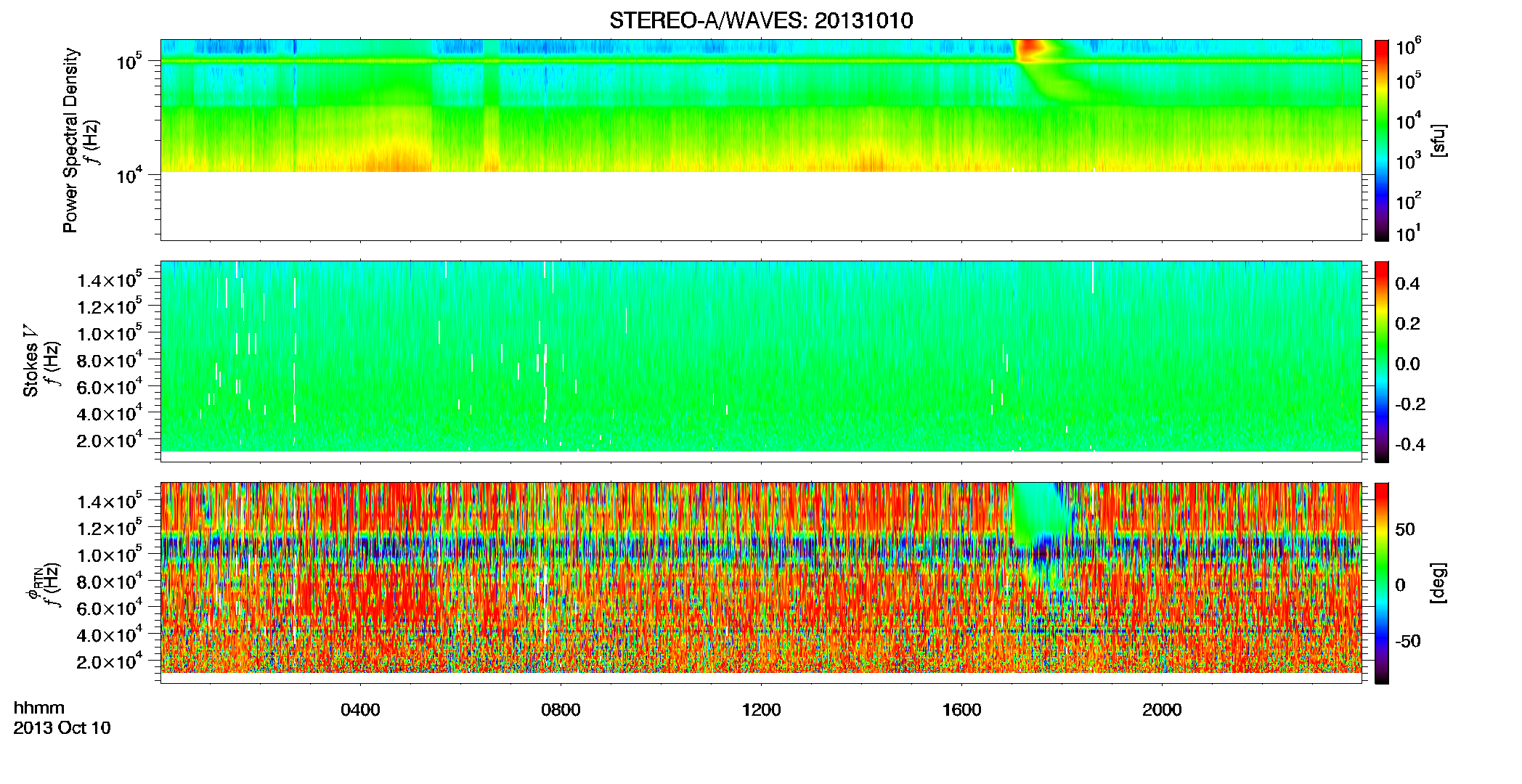Click the 1200 time axis label
The width and height of the screenshot is (1522, 784).
[x=761, y=710]
